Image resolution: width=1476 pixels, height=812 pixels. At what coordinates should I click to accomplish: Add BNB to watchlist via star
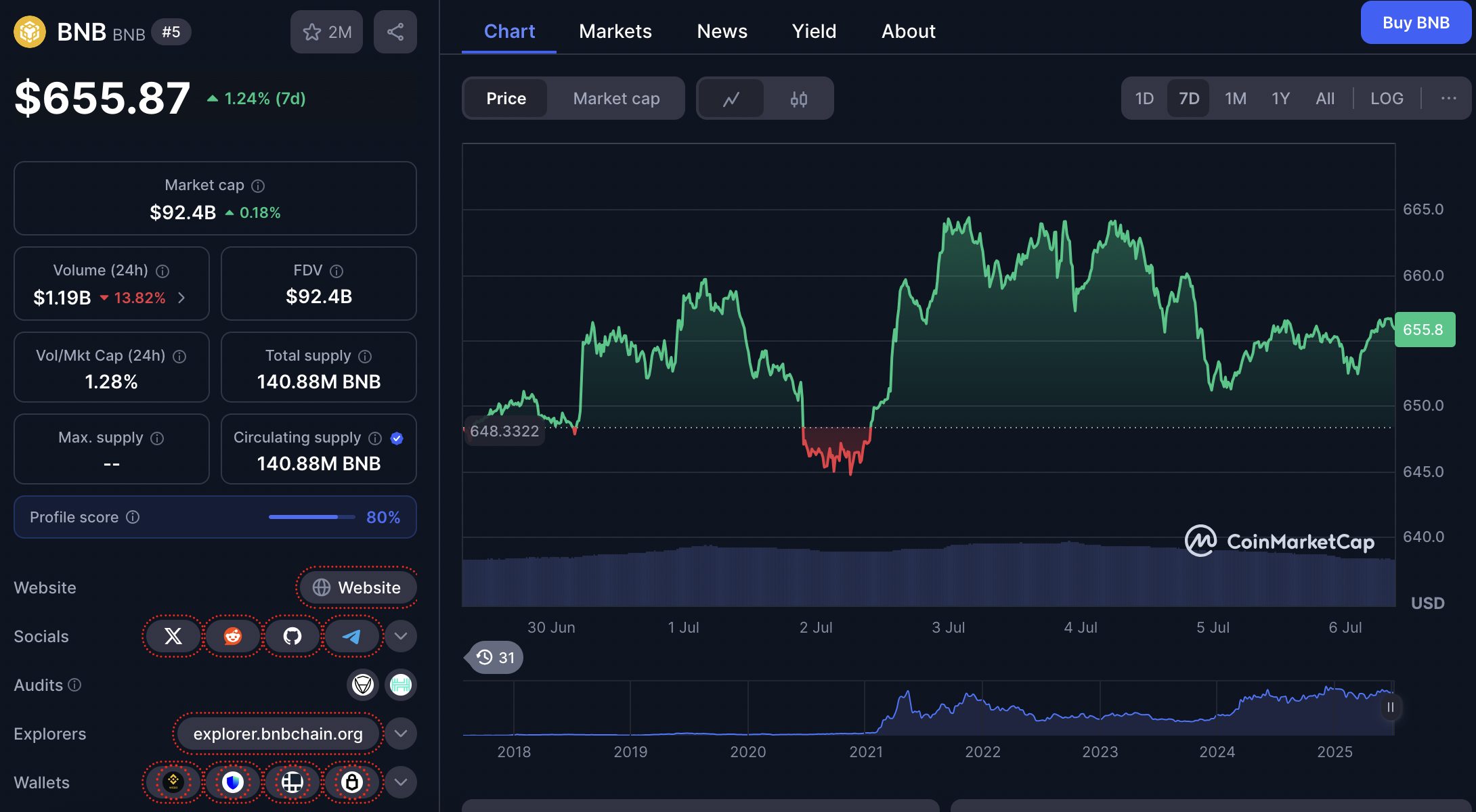click(x=326, y=32)
